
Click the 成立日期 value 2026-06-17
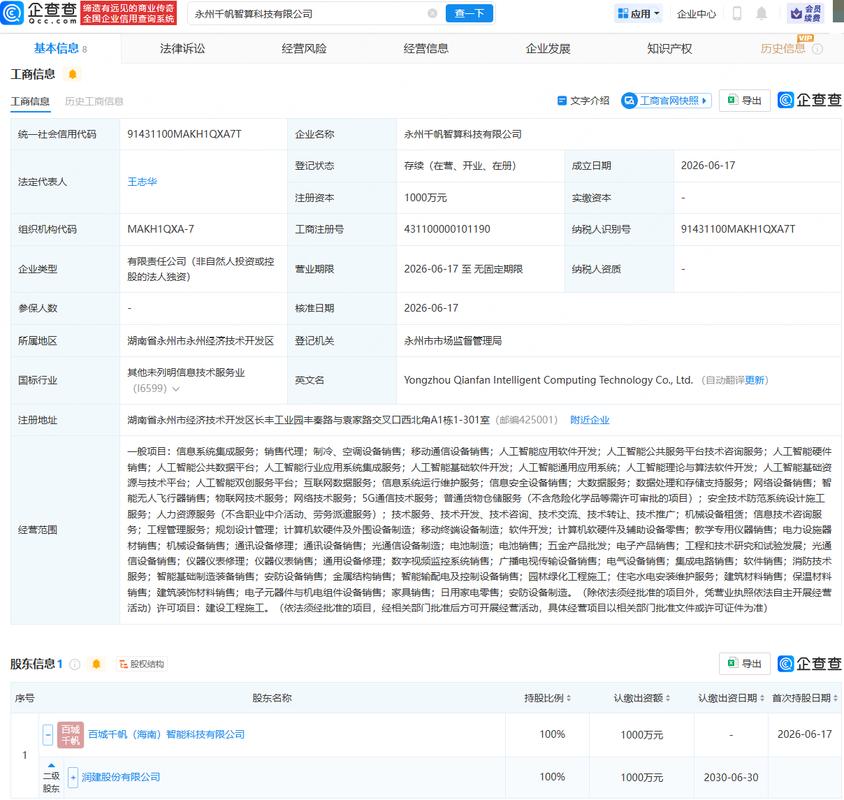[708, 166]
